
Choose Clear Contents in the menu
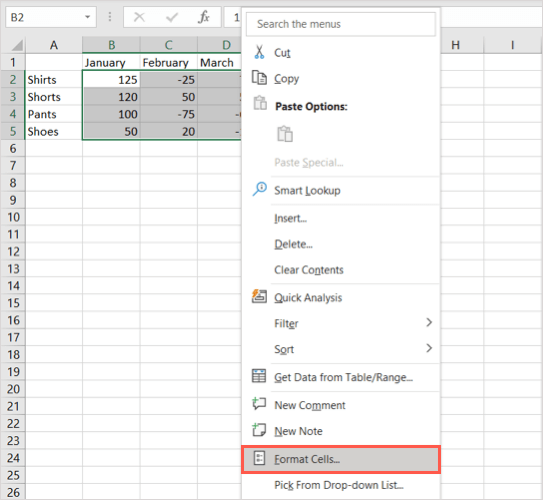click(341, 270)
